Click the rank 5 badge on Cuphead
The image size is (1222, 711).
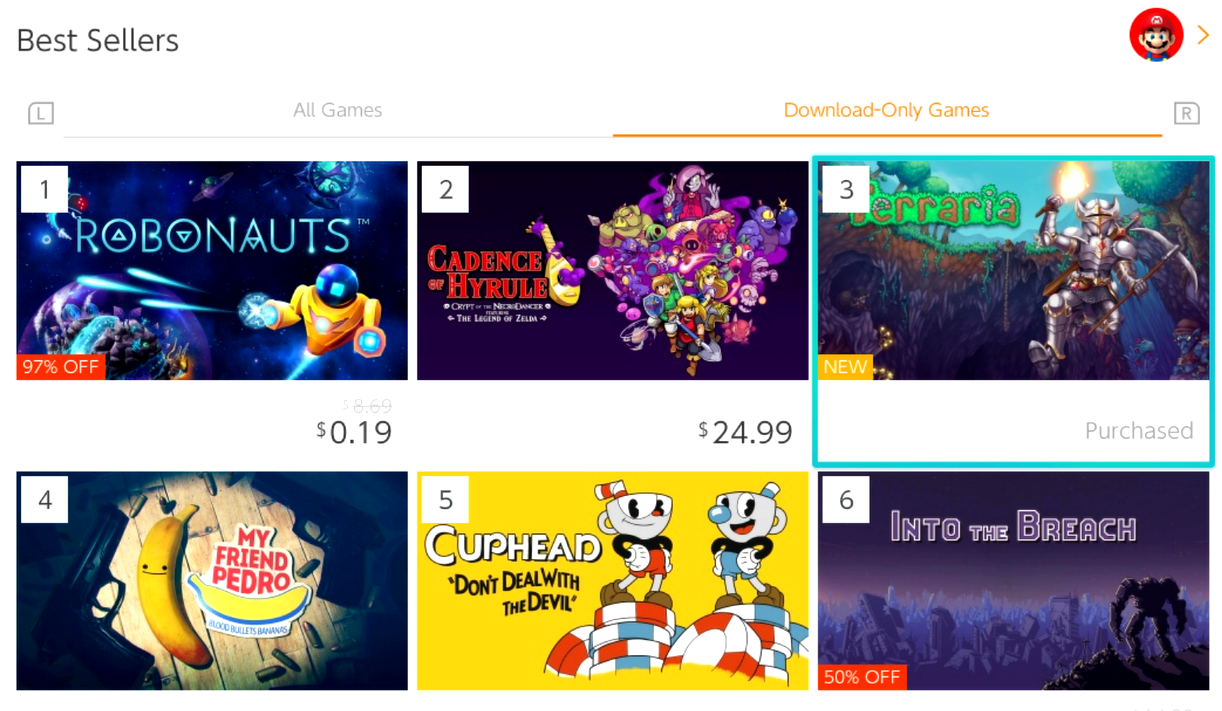[x=446, y=499]
